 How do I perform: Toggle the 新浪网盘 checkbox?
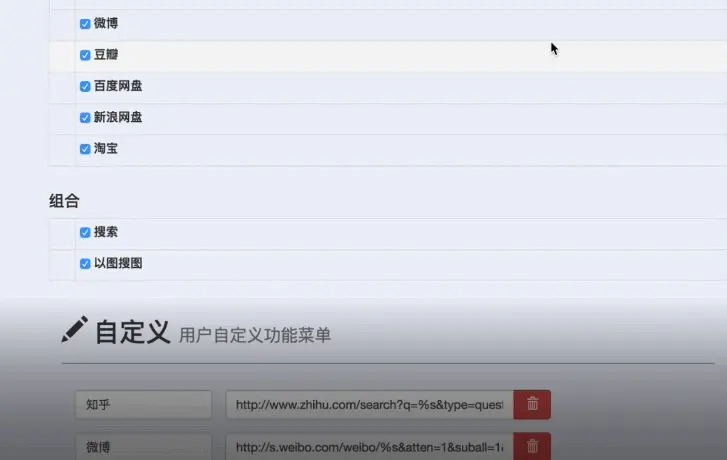coord(85,117)
